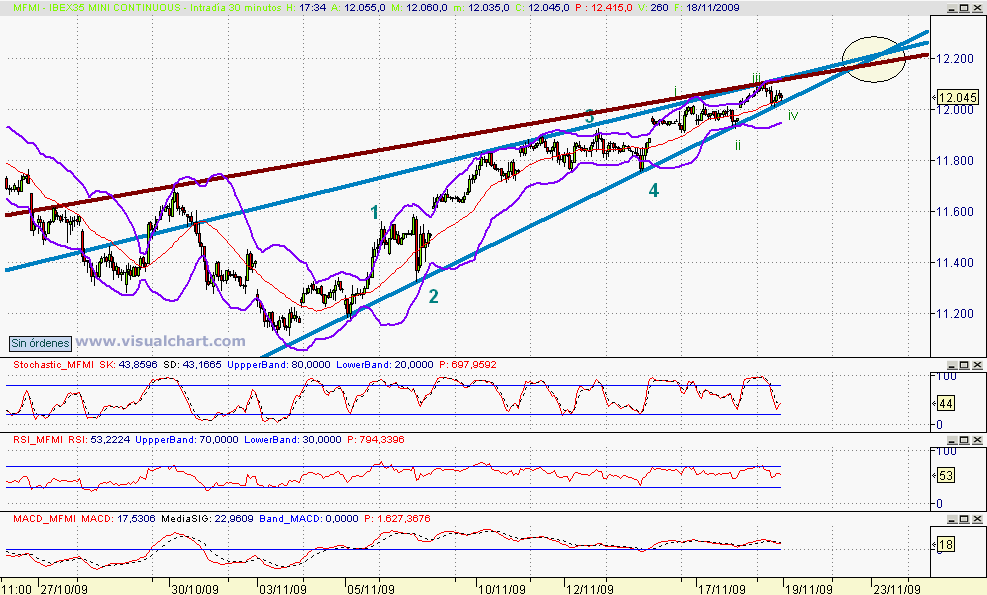
Task: Close the main IBEX35 chart panel
Action: click(x=978, y=8)
